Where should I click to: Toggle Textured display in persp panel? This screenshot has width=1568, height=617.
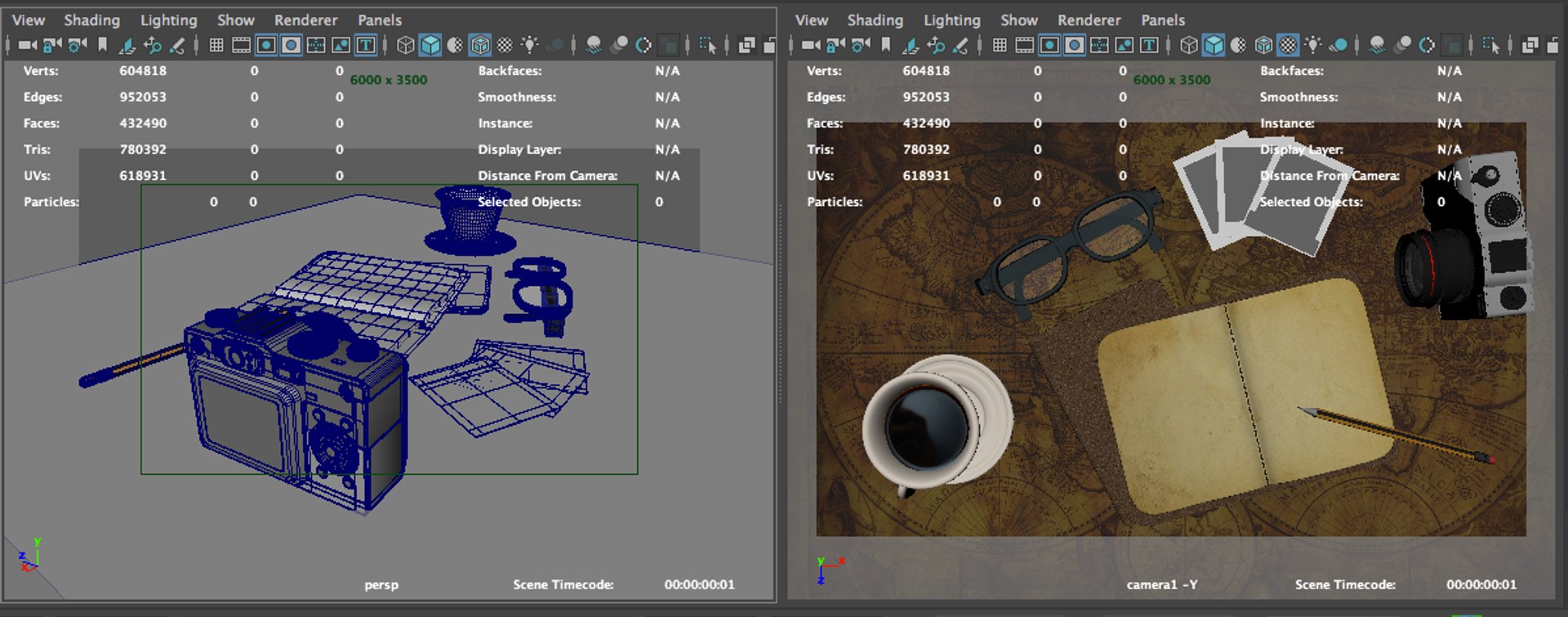[506, 45]
